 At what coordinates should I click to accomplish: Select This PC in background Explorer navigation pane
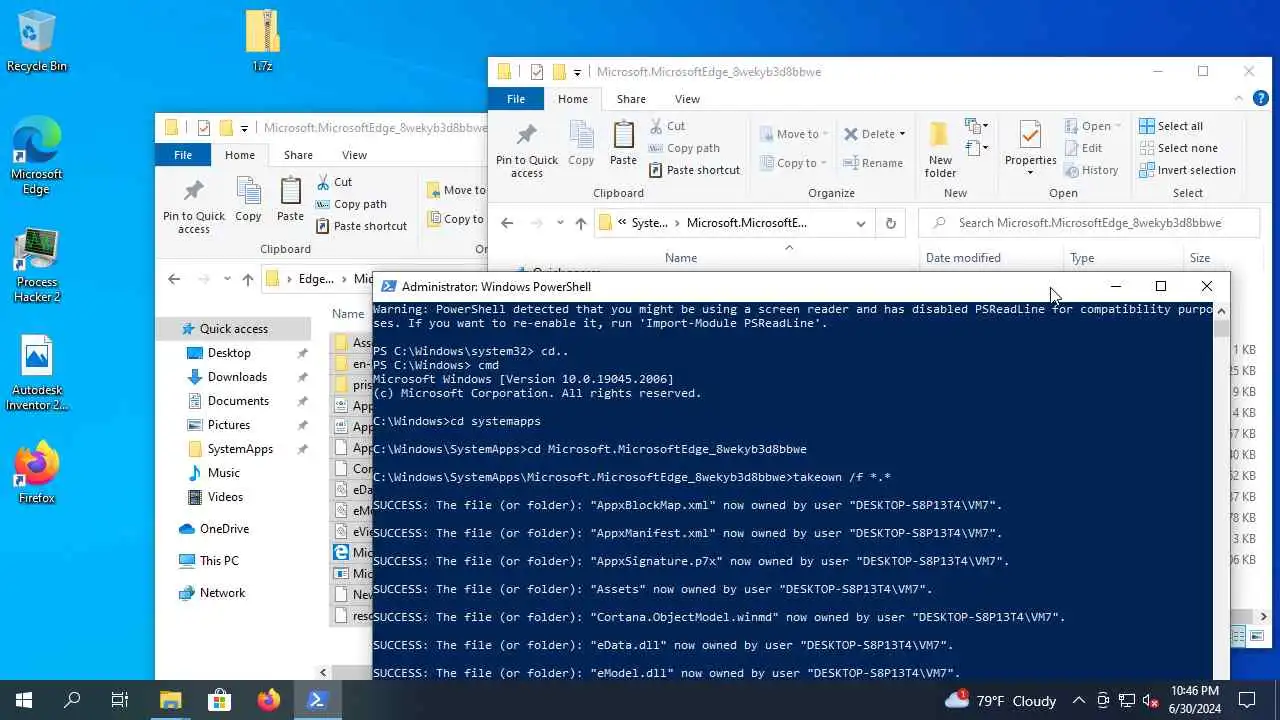pos(219,561)
